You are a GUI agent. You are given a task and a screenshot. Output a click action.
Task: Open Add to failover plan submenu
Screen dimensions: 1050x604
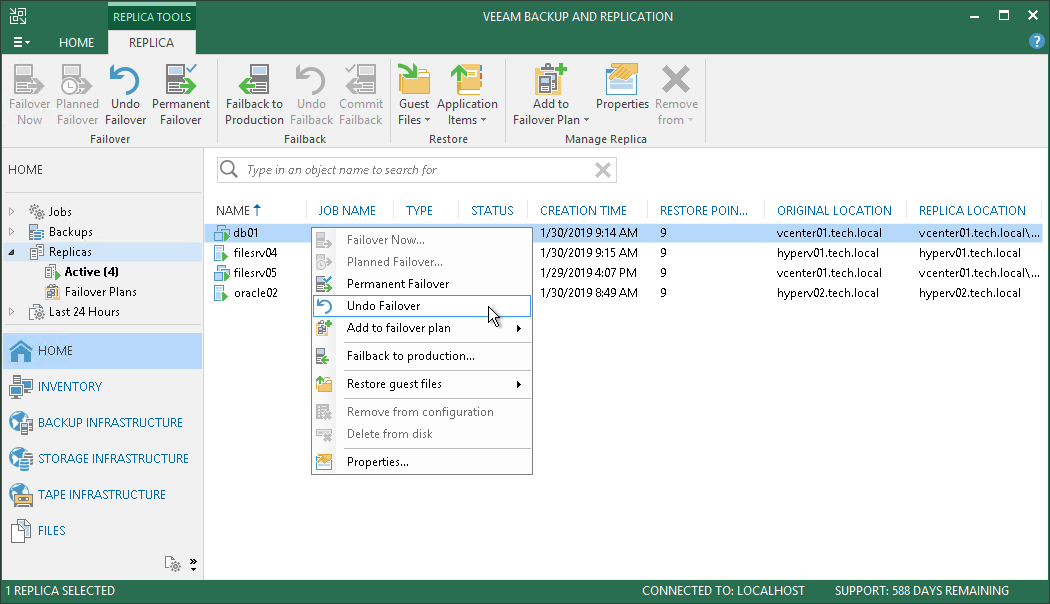click(x=422, y=328)
